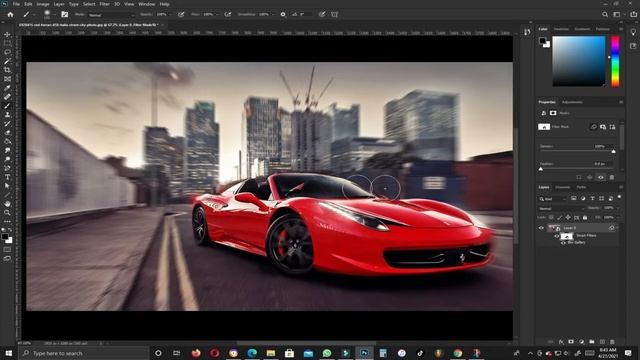Click Add layer mask icon in Layers footer
Screen dimensions: 640x360
[571, 342]
